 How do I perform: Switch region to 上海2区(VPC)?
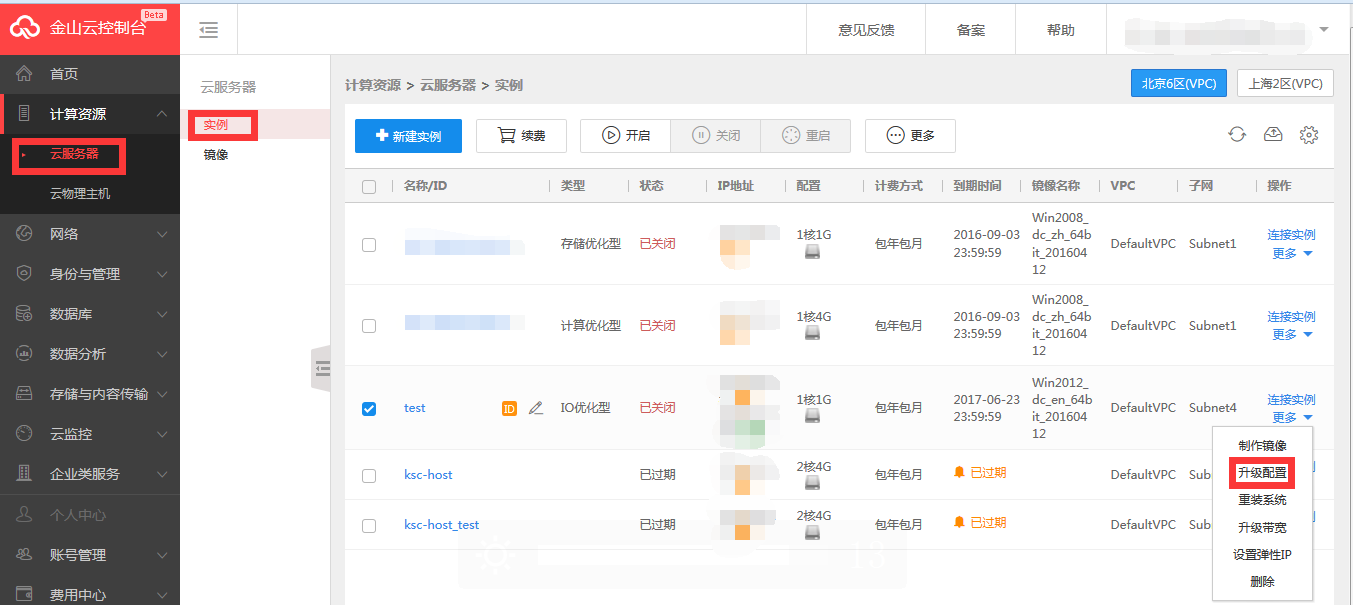[x=1285, y=84]
